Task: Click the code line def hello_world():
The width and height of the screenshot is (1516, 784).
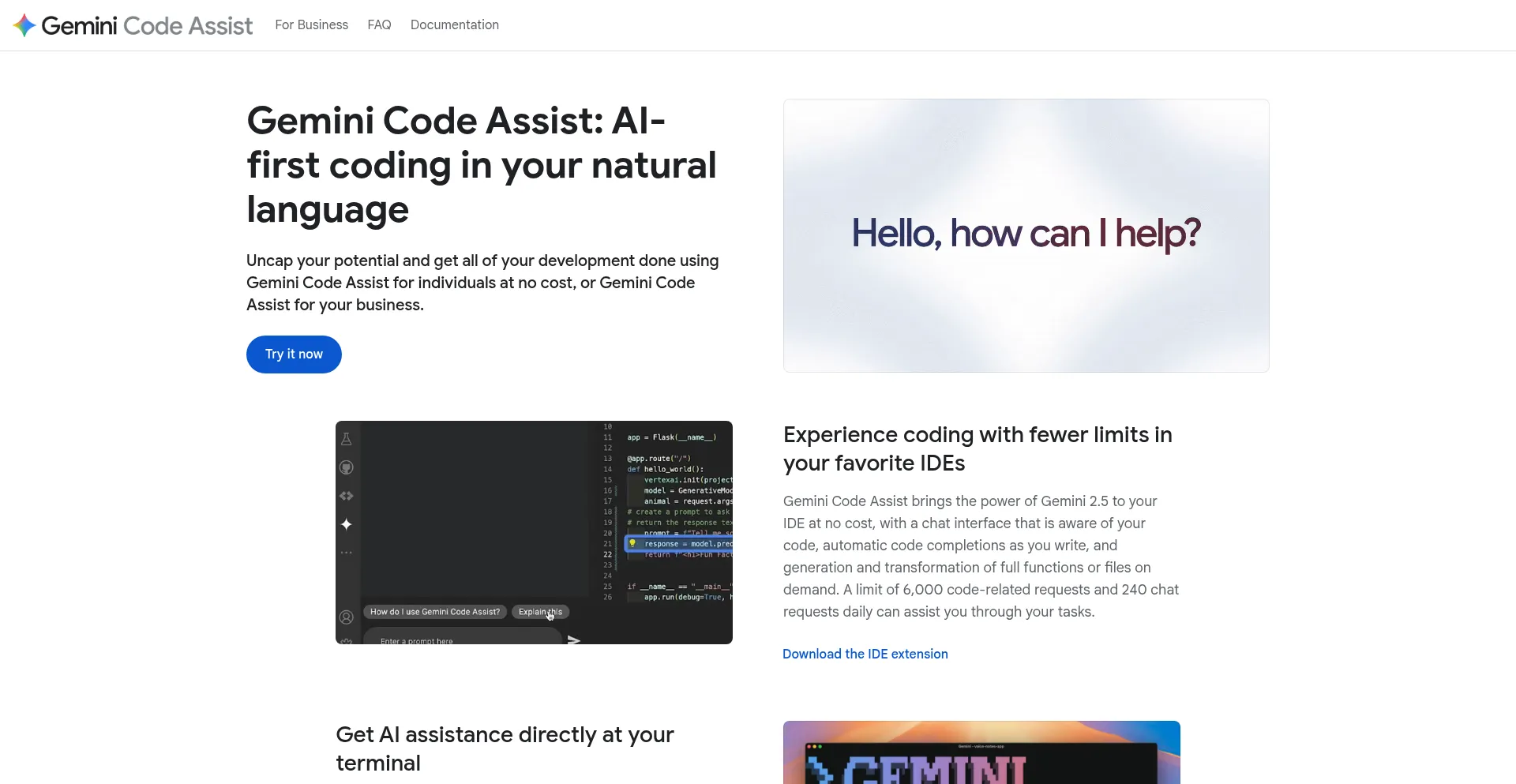Action: pyautogui.click(x=666, y=469)
